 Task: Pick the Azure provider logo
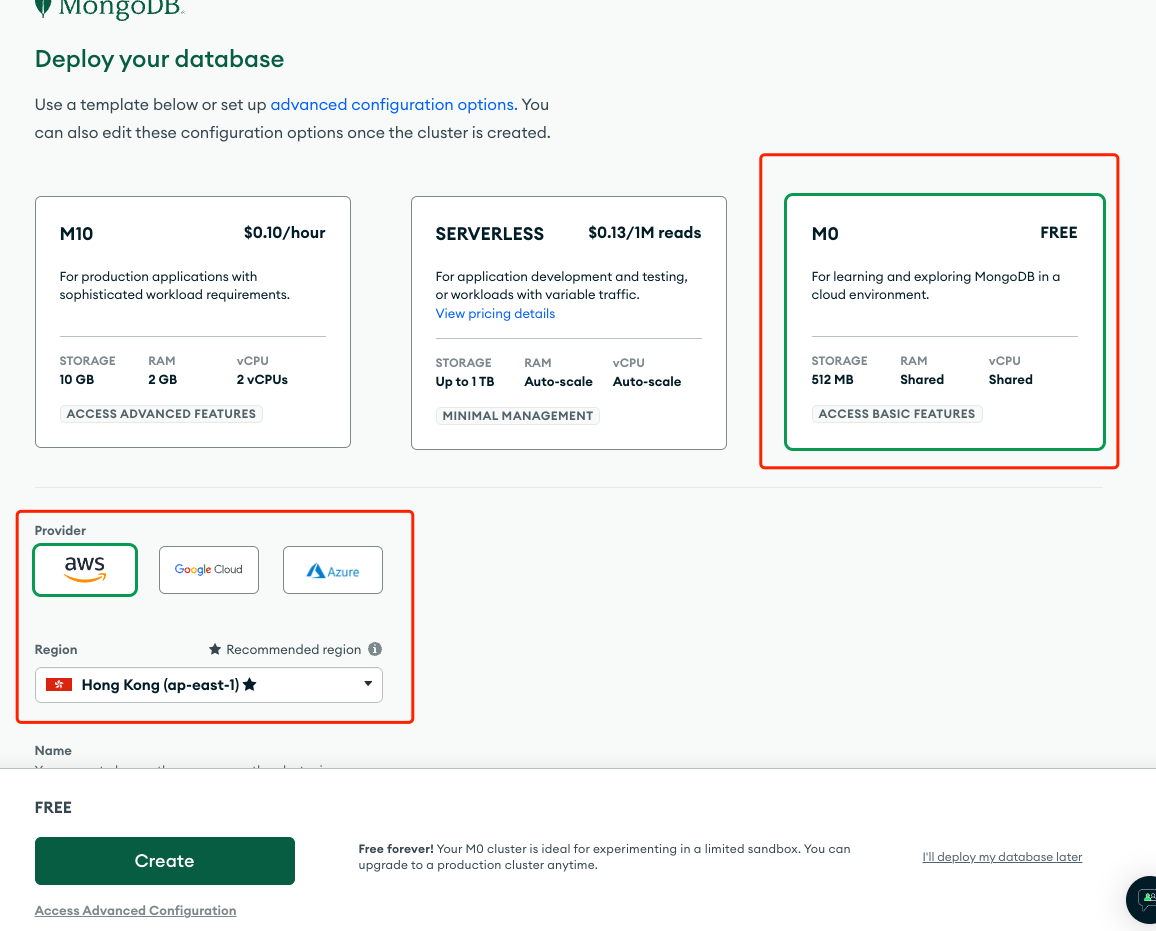pos(333,570)
